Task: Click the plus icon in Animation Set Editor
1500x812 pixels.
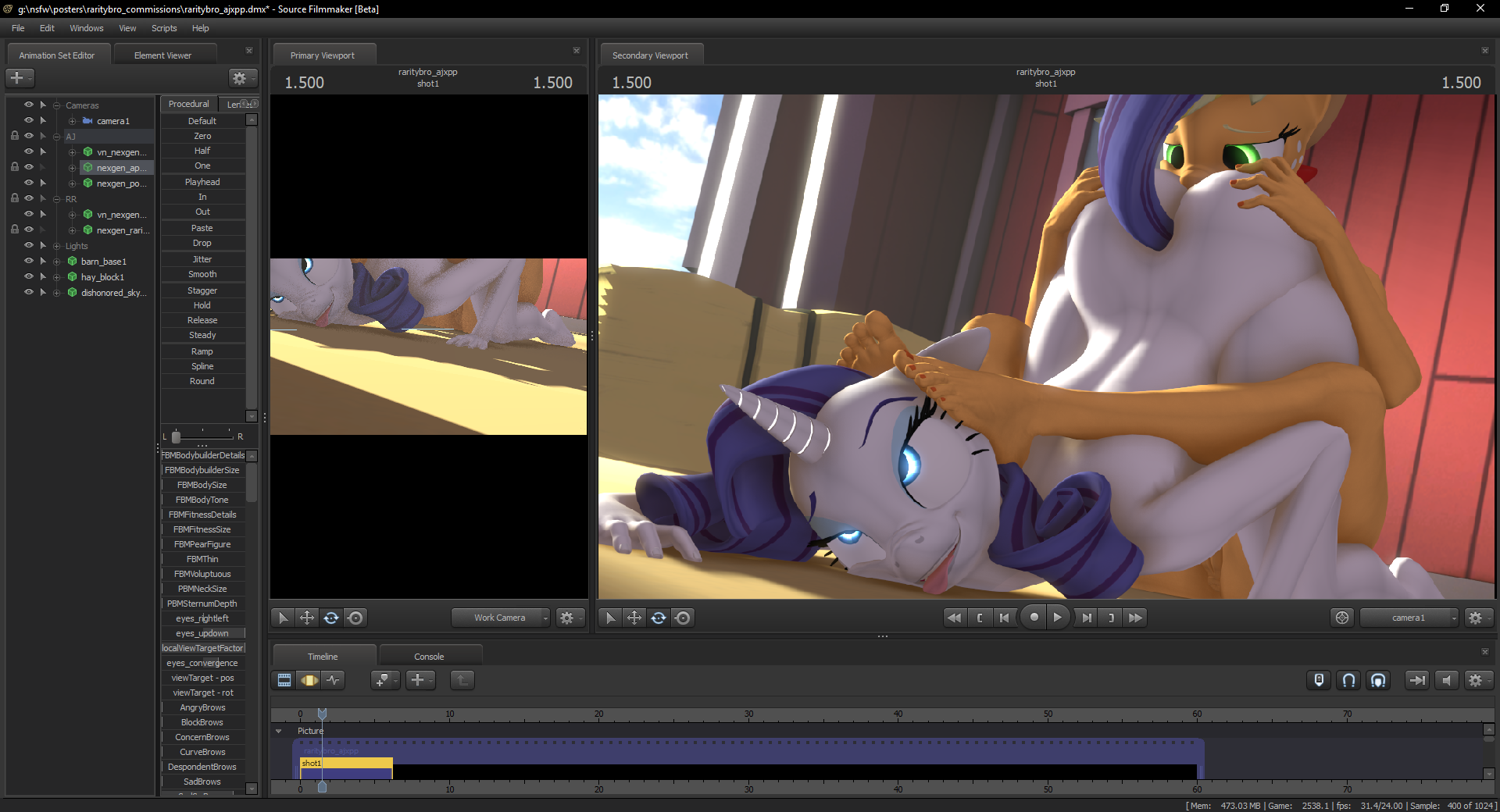Action: (x=20, y=77)
